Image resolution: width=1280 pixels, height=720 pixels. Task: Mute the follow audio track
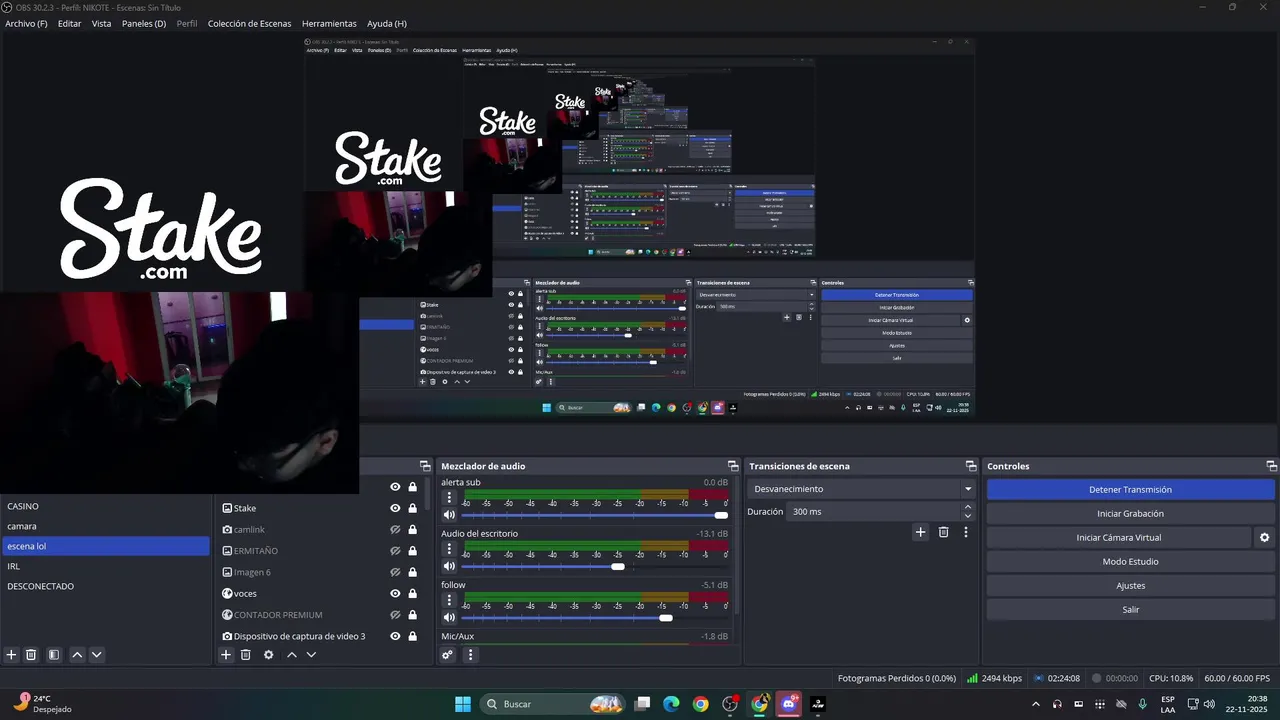click(x=449, y=618)
